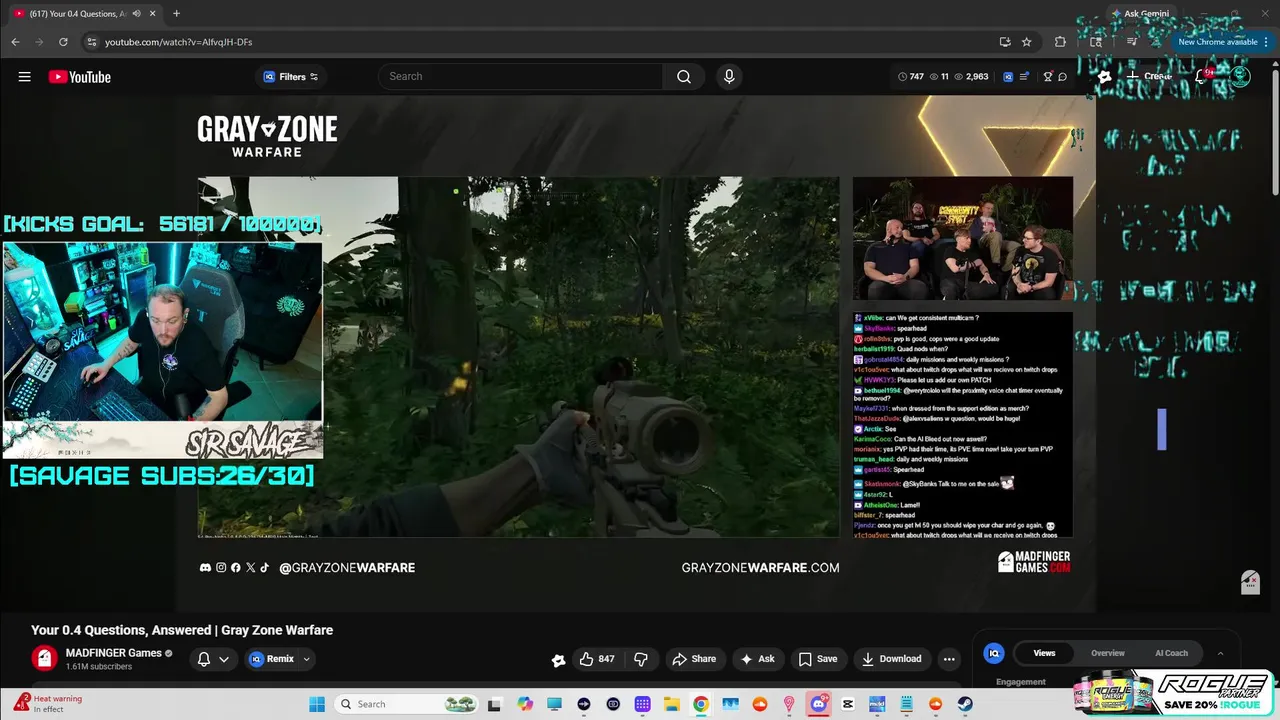Open YouTube notifications bell
The width and height of the screenshot is (1280, 720).
tap(1201, 77)
